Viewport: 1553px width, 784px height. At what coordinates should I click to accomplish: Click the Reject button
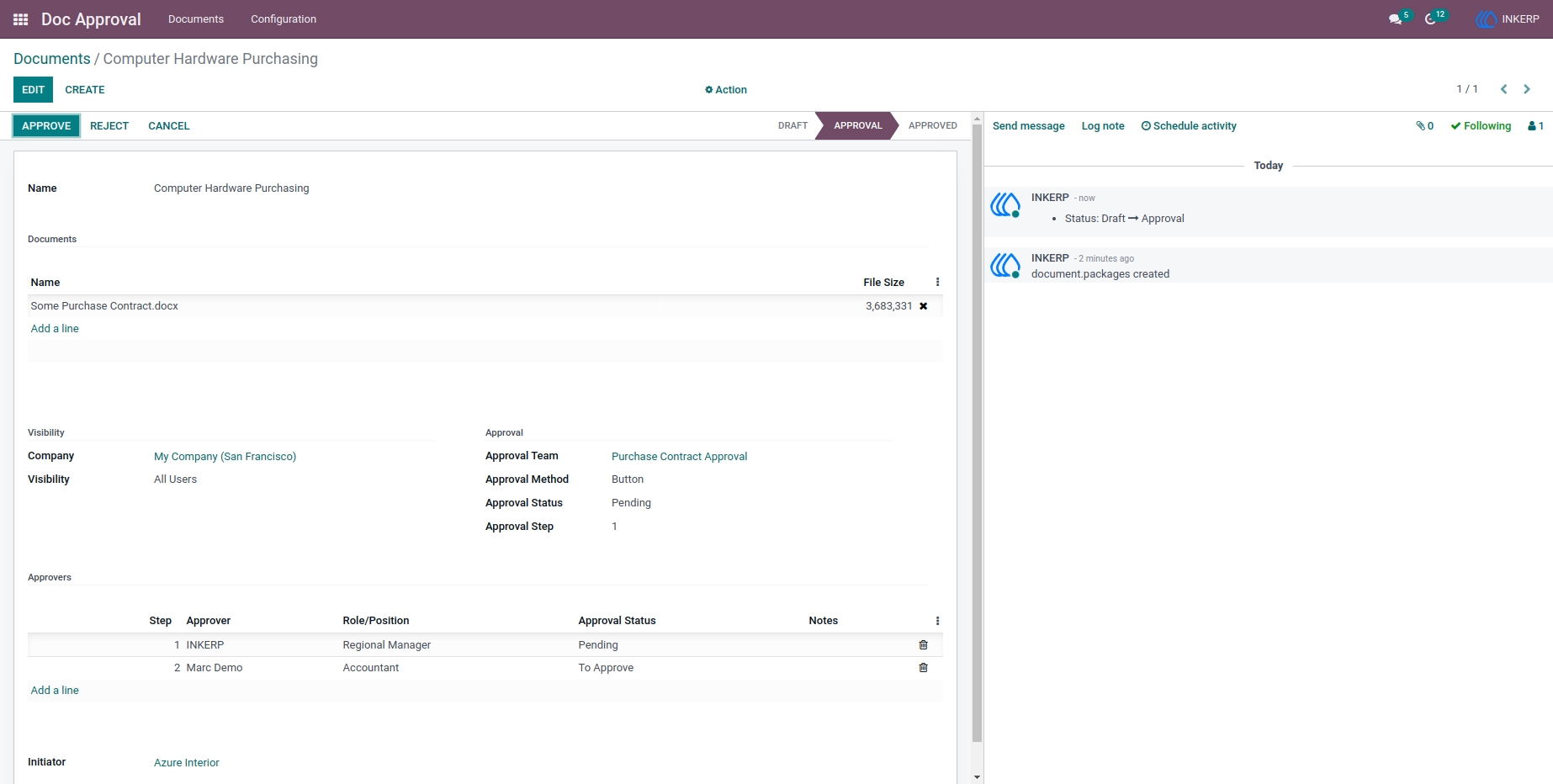109,126
